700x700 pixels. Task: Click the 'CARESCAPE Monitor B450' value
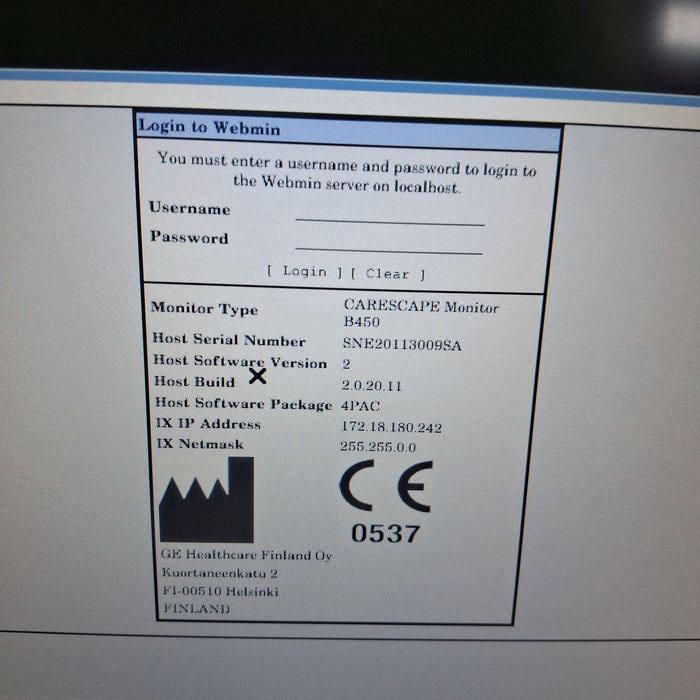click(421, 313)
